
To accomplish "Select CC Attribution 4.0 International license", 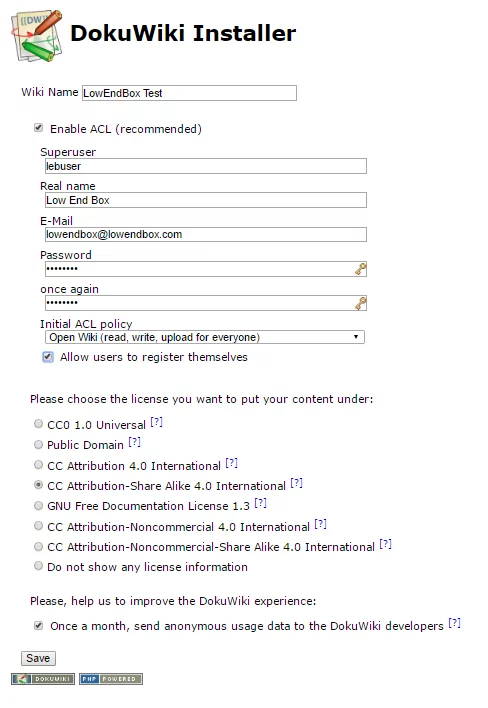I will (38, 465).
